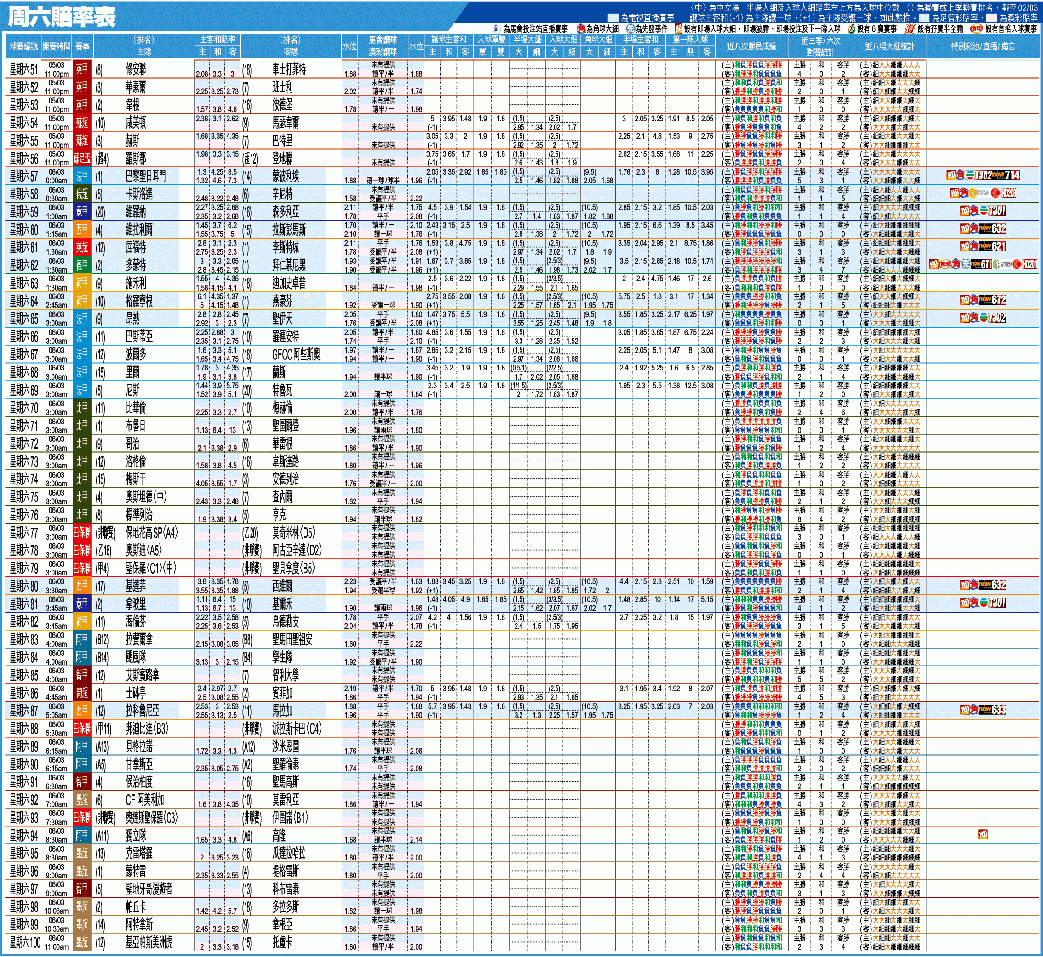Select the now 632 channel logo in row 星期六 80

(992, 585)
